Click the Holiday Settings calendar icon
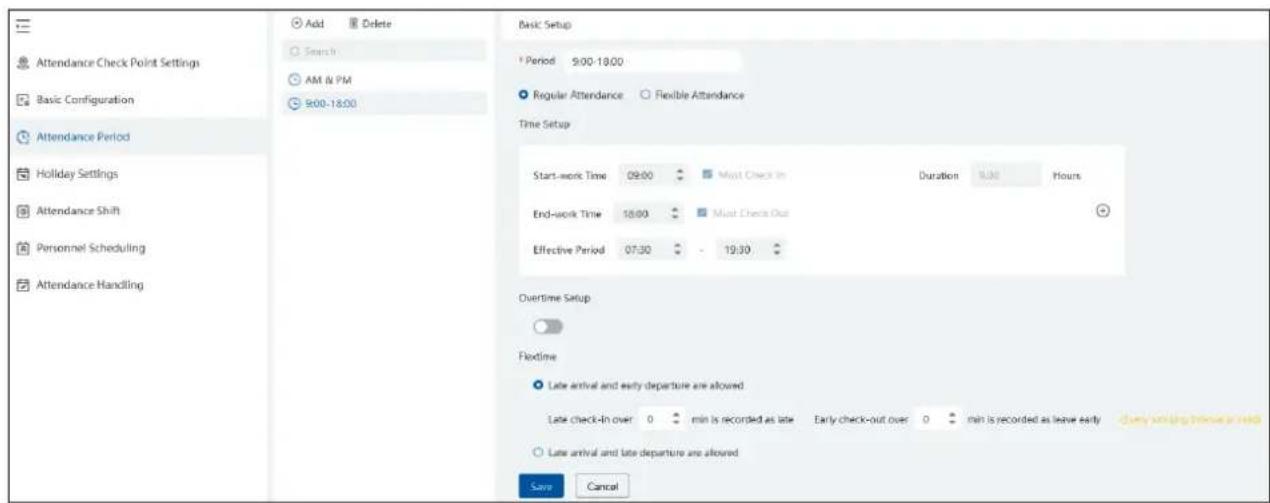 (x=24, y=174)
